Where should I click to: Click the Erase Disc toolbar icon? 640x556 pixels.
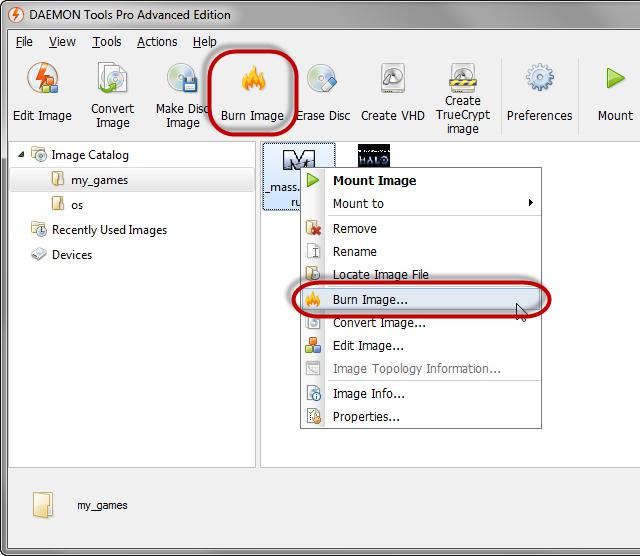[x=322, y=78]
